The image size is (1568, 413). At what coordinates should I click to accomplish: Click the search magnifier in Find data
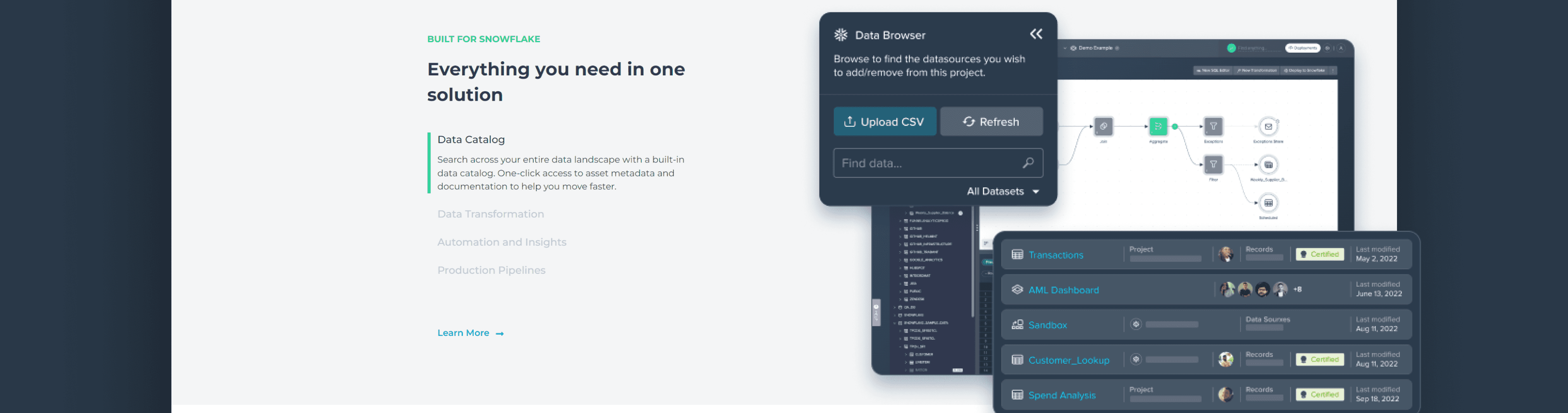tap(1028, 163)
